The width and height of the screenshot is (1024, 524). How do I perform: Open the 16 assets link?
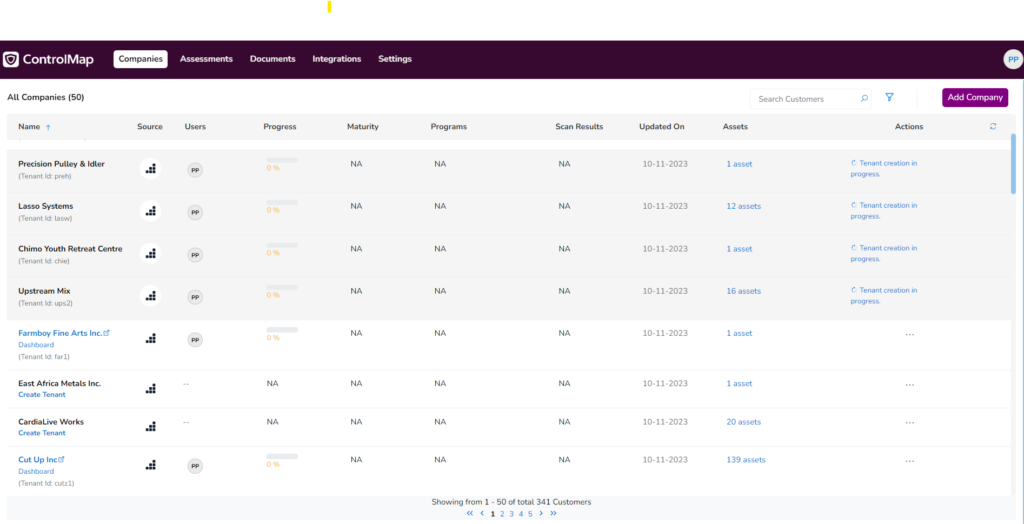coord(744,291)
